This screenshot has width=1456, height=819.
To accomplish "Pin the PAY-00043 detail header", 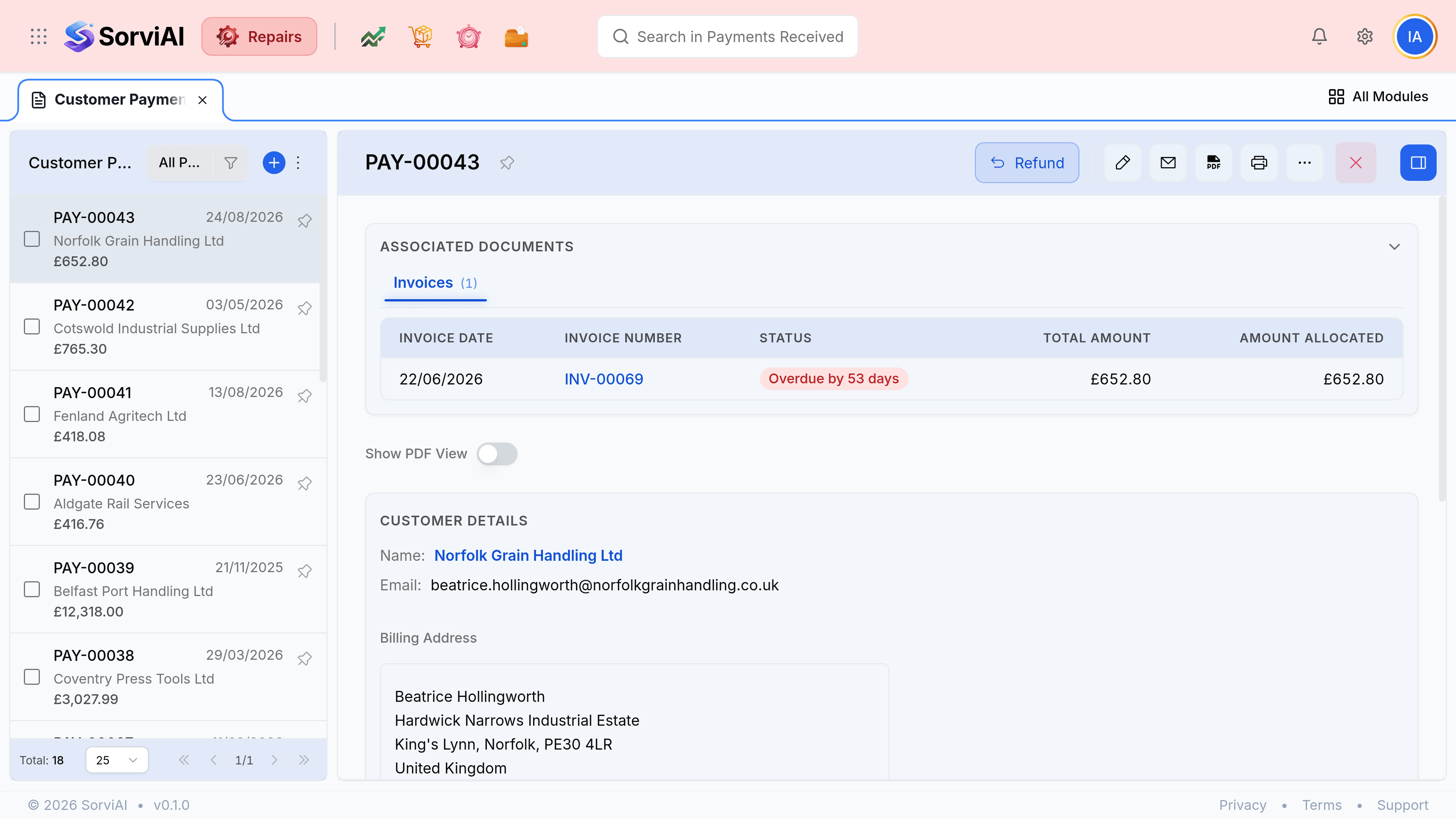I will coord(507,163).
